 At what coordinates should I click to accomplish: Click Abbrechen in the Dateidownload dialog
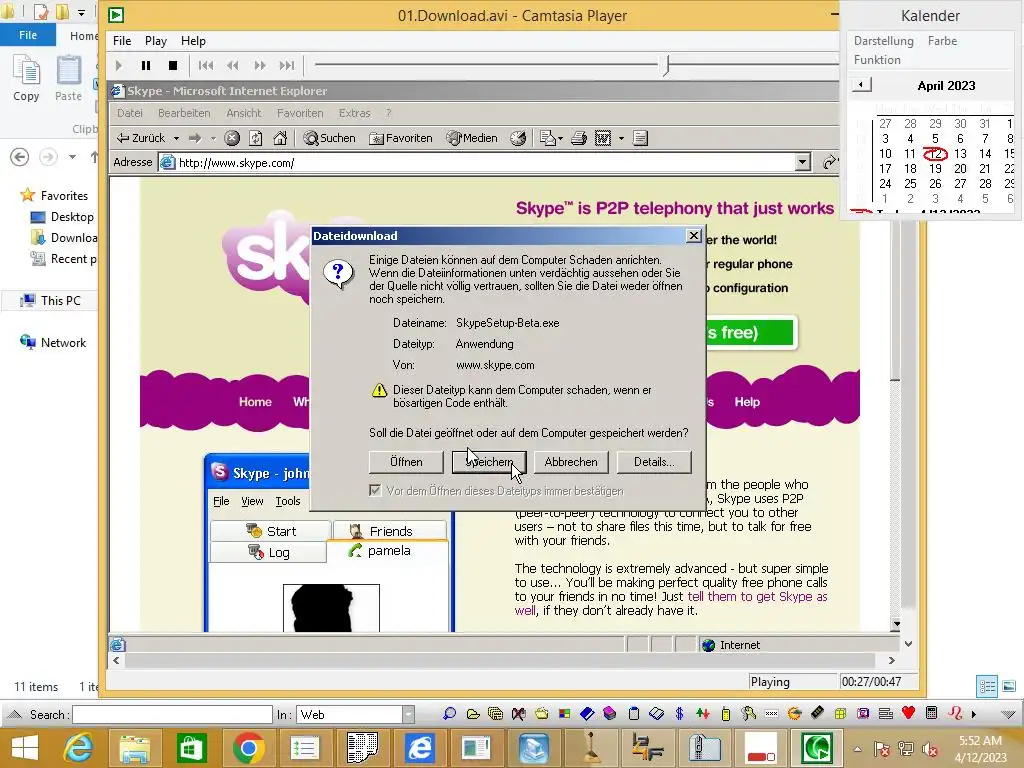tap(571, 462)
